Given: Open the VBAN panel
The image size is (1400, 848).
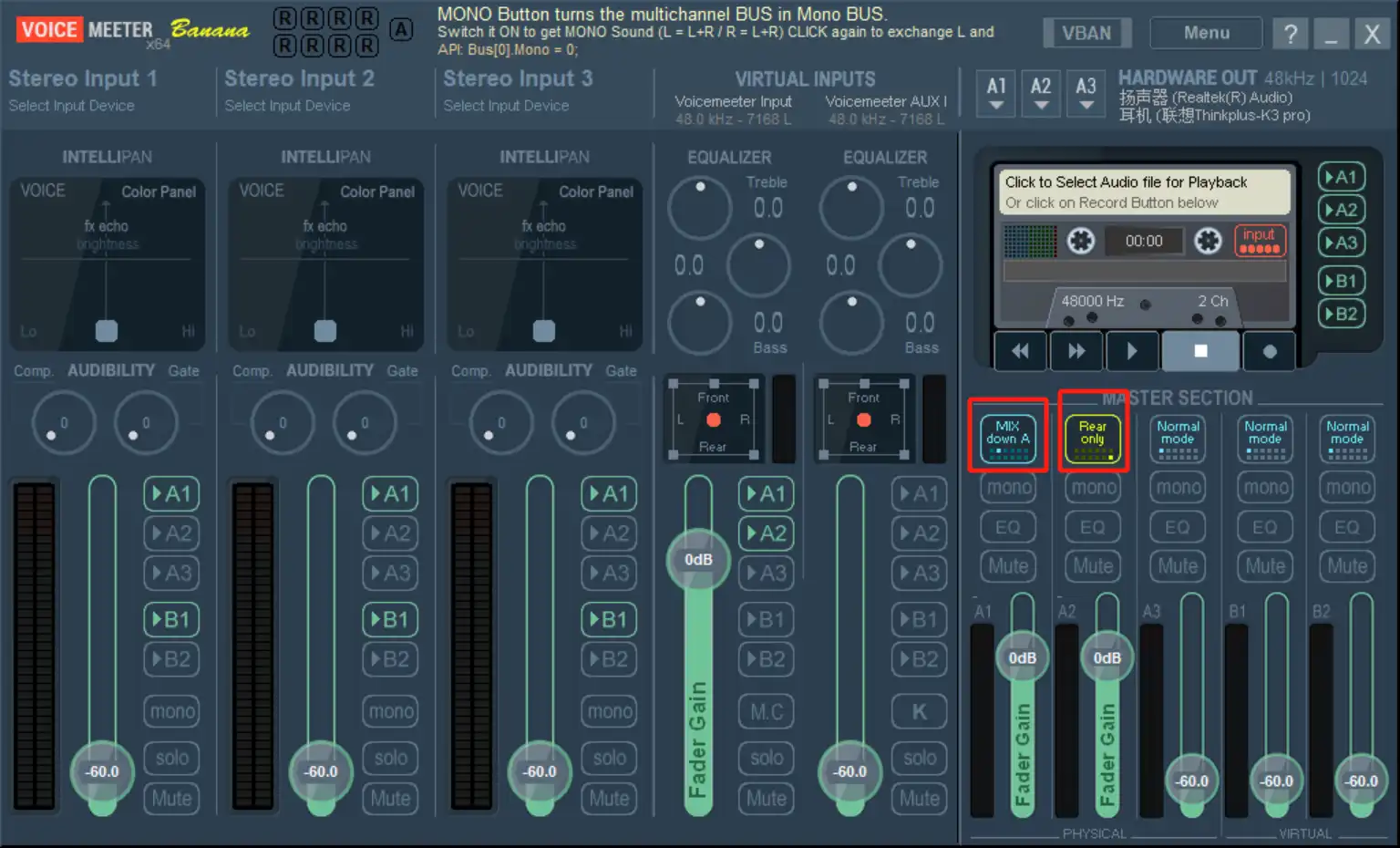Looking at the screenshot, I should pos(1086,34).
